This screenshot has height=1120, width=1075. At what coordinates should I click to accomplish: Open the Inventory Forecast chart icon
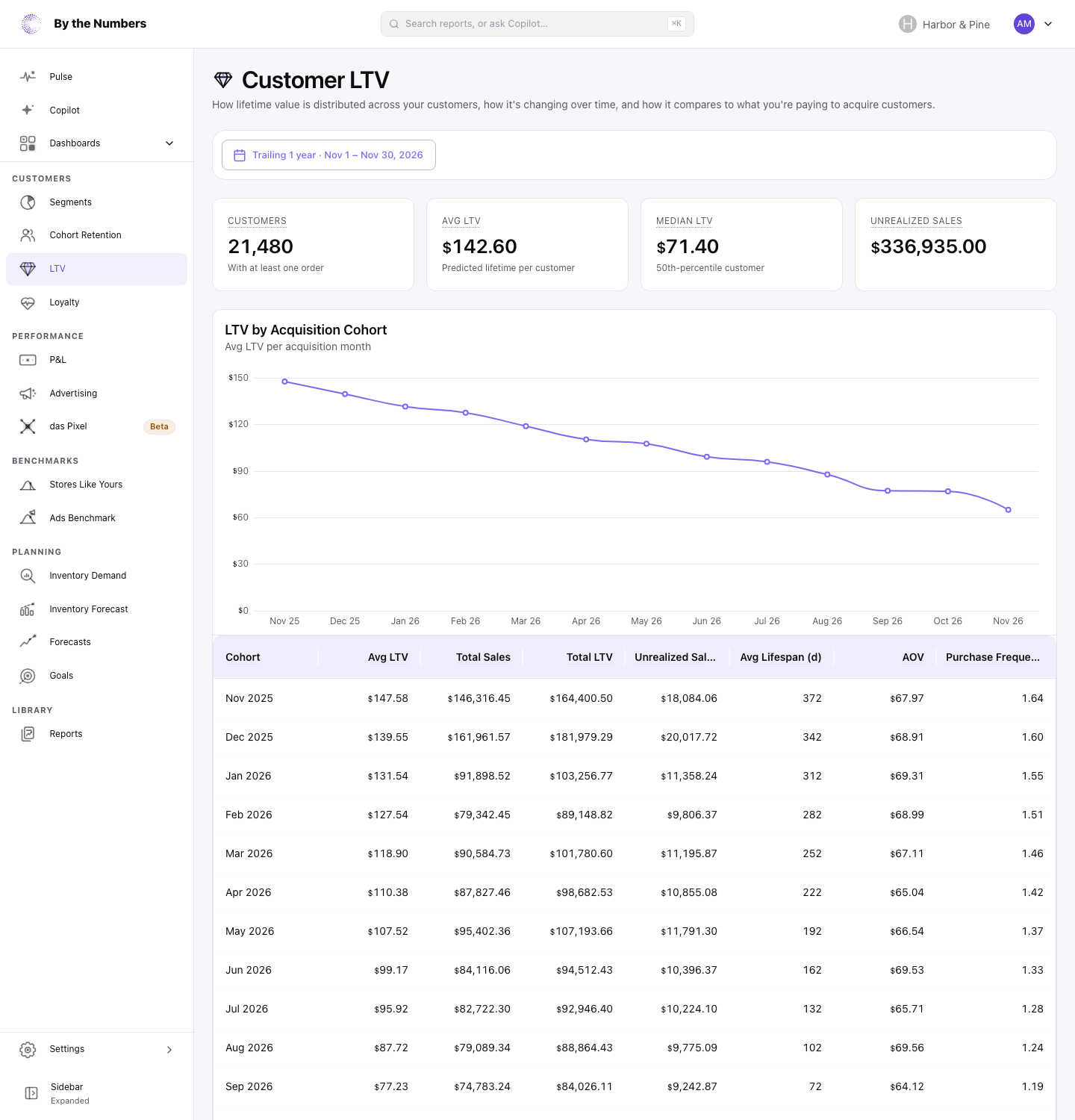click(28, 609)
